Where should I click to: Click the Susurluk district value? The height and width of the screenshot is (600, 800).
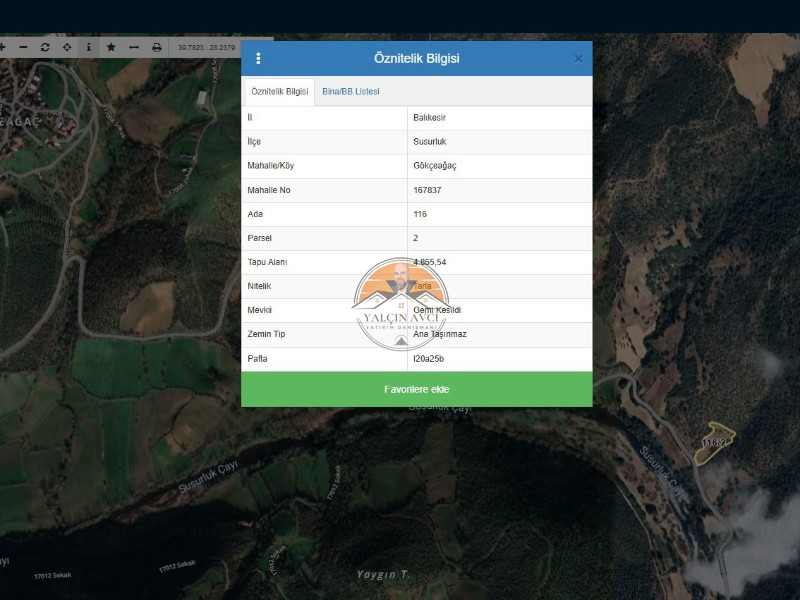430,141
